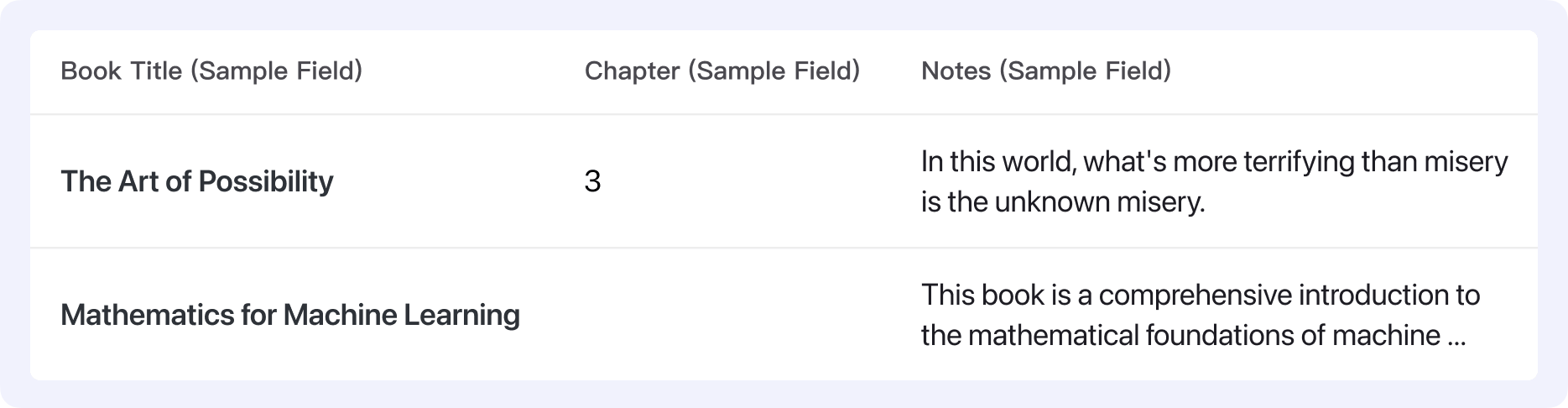1568x408 pixels.
Task: Click empty chapter cell for Mathematics book
Action: (721, 316)
